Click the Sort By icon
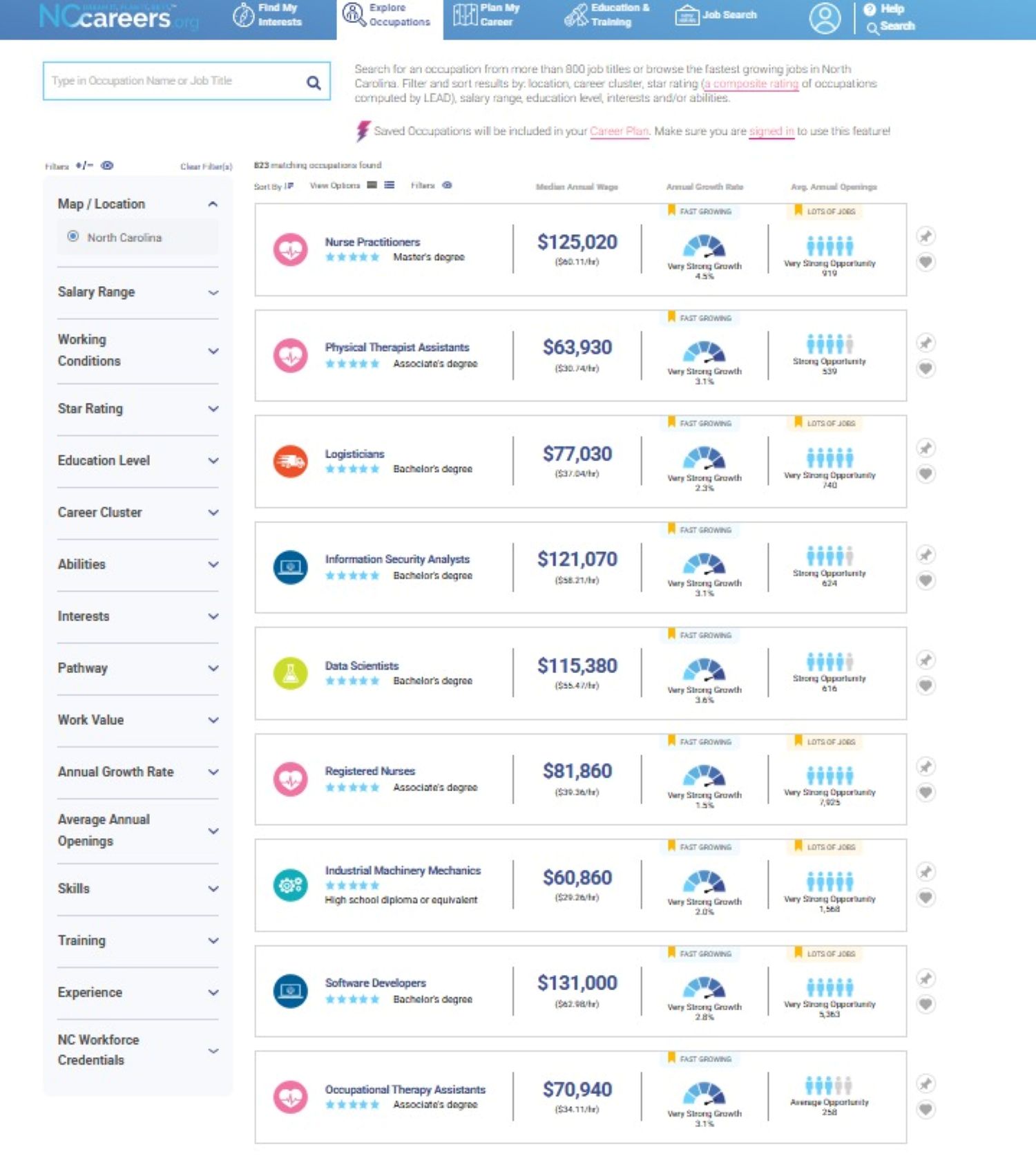 tap(289, 186)
